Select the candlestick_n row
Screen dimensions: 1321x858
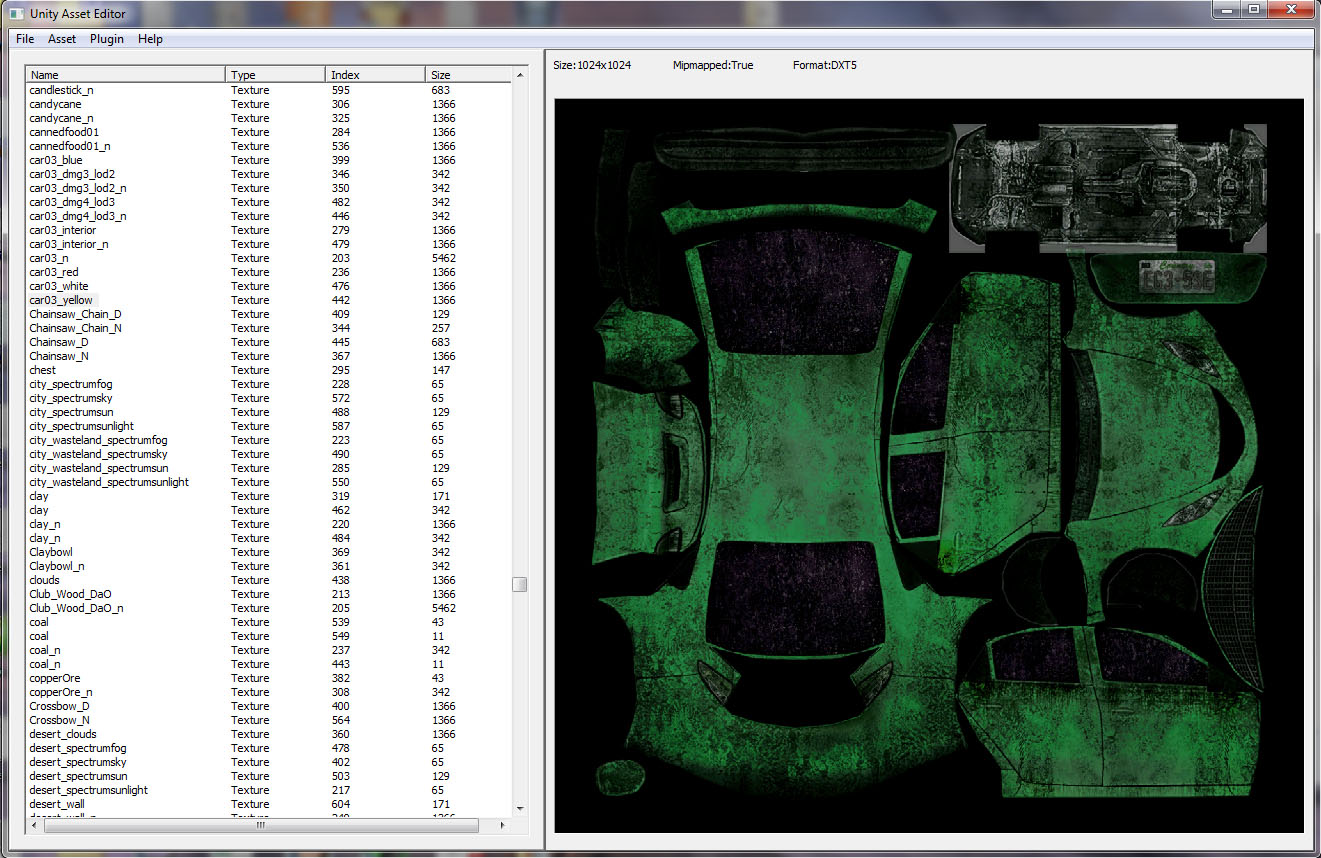click(x=268, y=90)
